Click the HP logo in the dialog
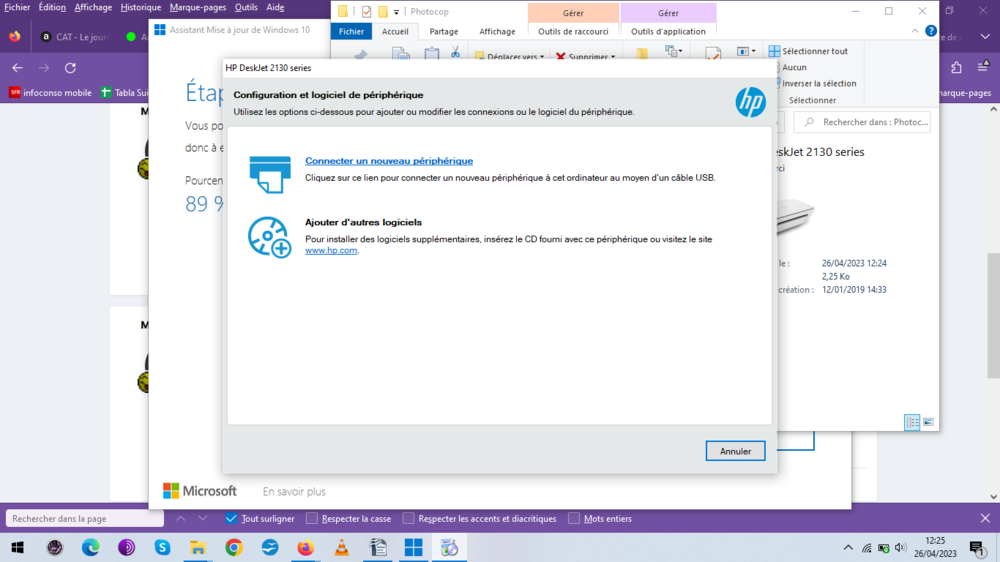The width and height of the screenshot is (1000, 562). tap(750, 101)
